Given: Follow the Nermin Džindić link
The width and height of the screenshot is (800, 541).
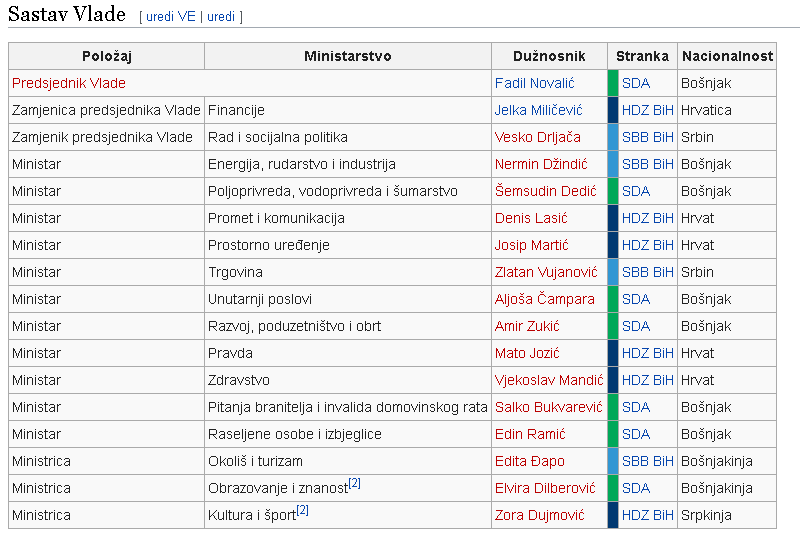Looking at the screenshot, I should click(x=541, y=164).
